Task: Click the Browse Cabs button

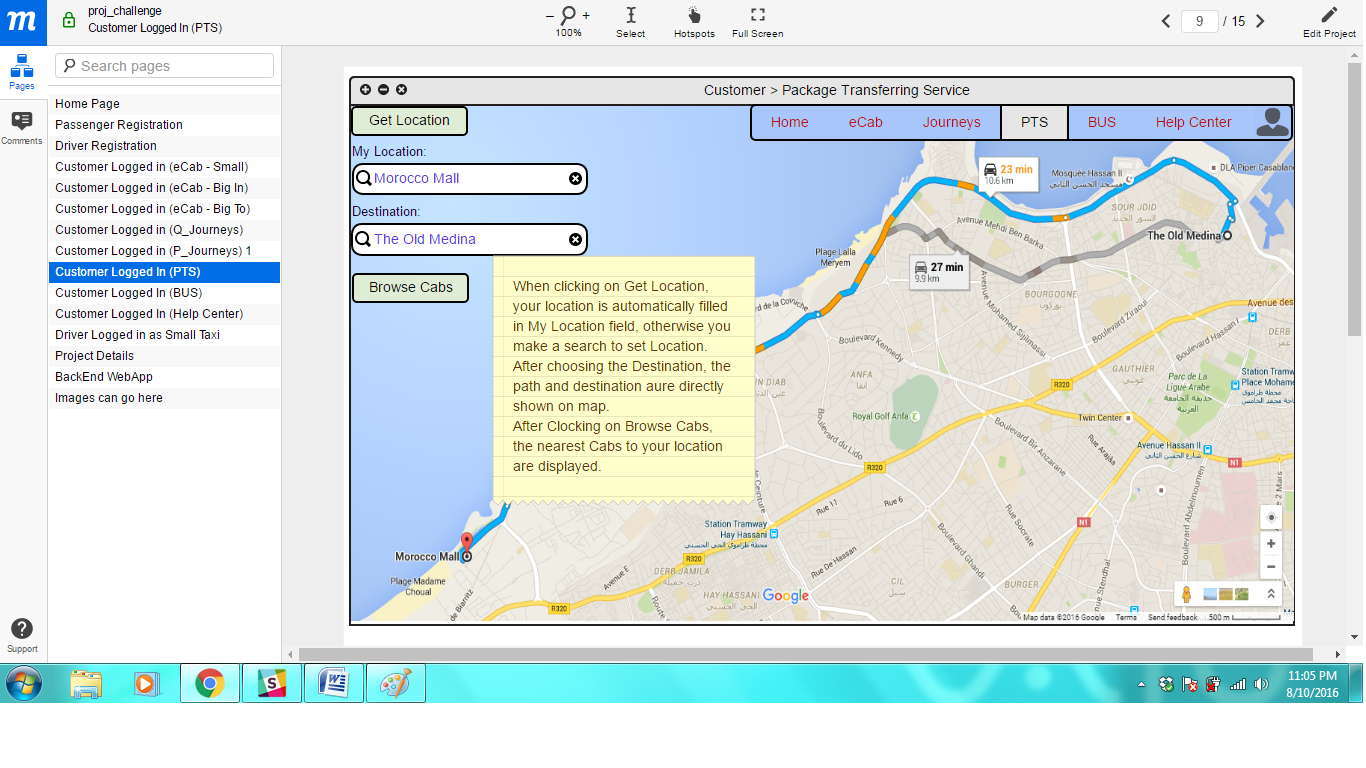Action: (x=410, y=288)
